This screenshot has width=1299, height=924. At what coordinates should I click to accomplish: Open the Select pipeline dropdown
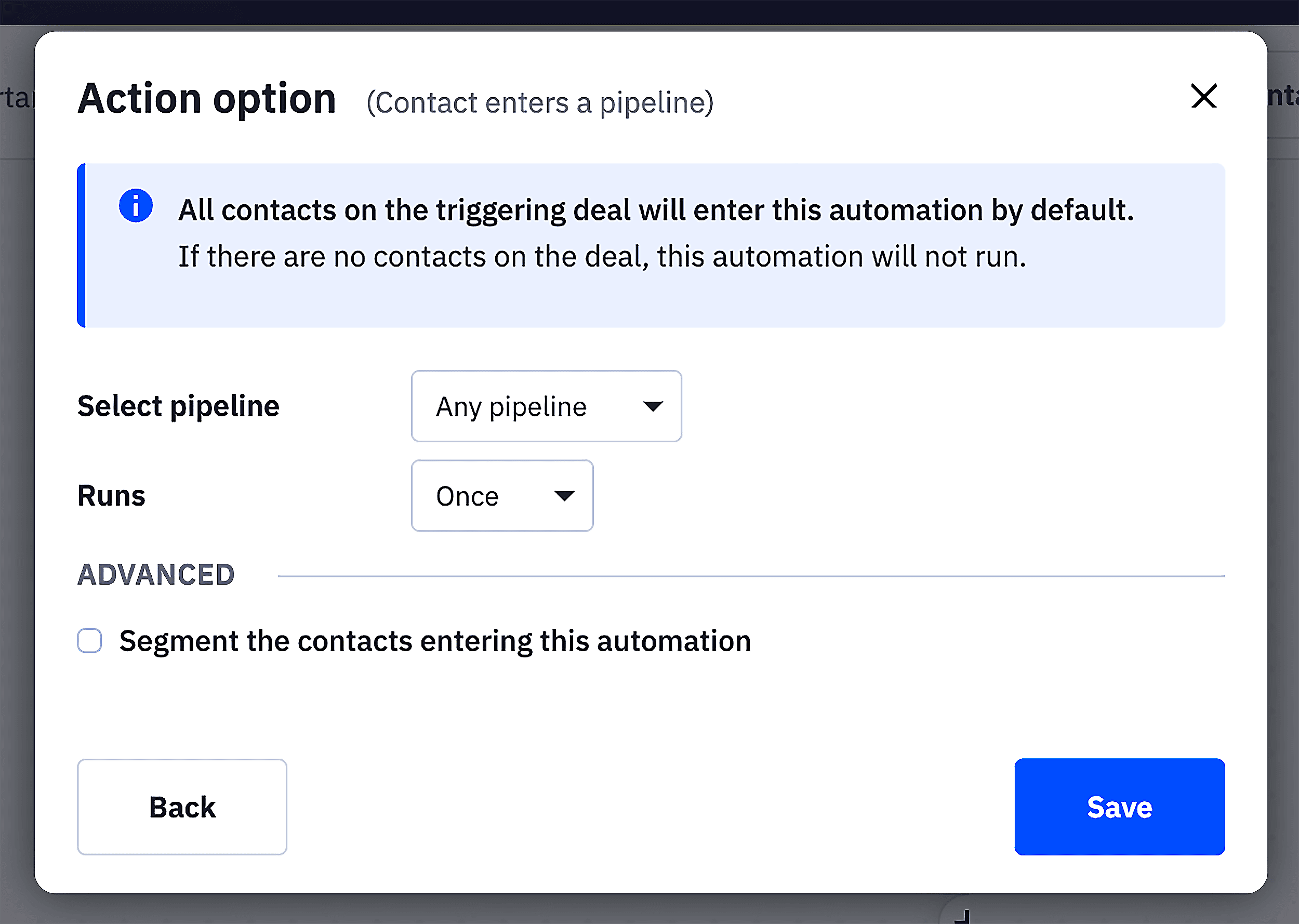pos(546,406)
